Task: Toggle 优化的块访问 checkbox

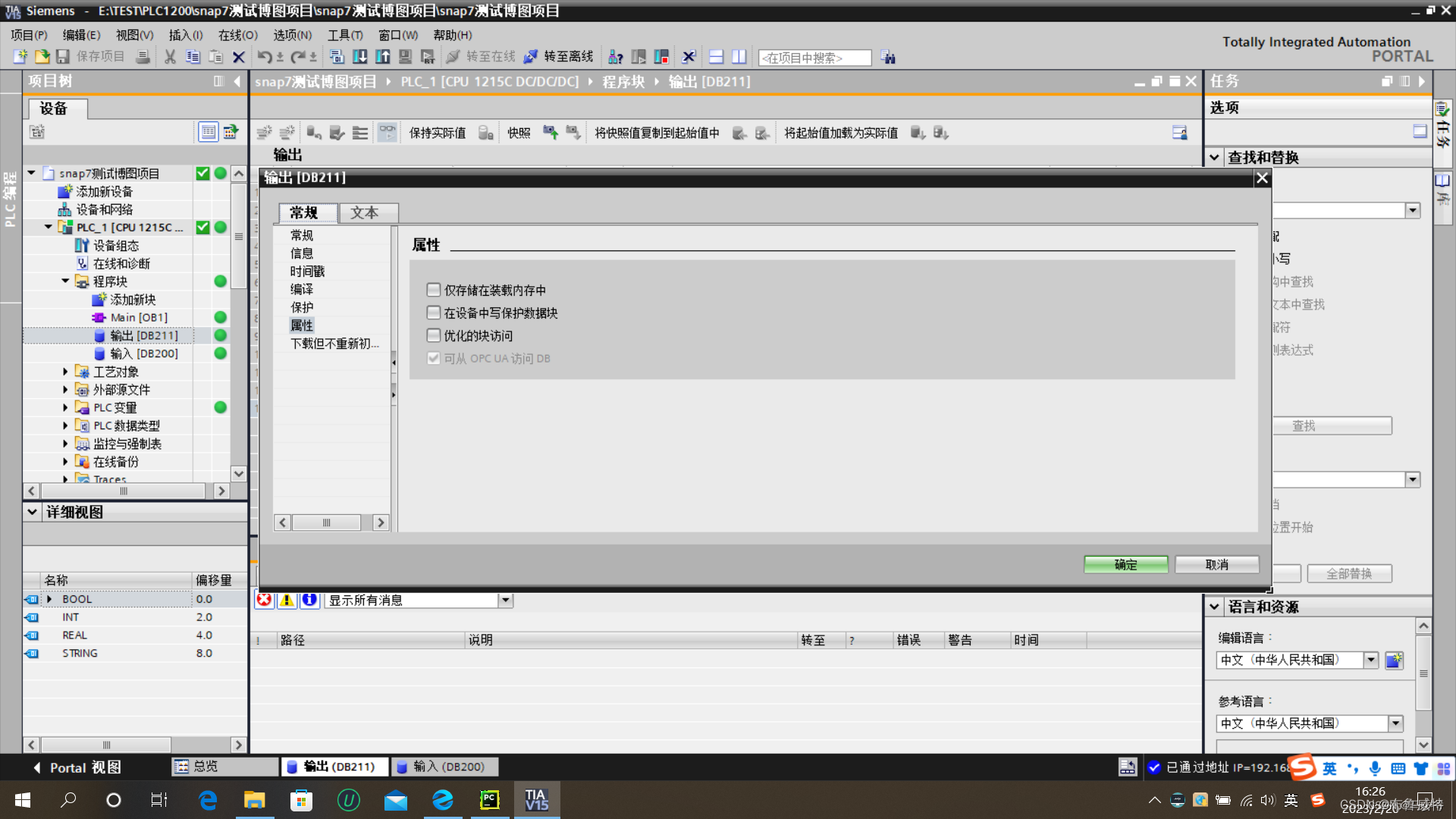Action: (434, 335)
